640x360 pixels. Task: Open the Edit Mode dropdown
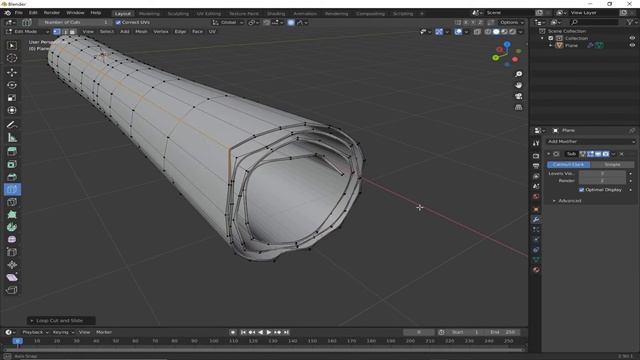click(x=27, y=31)
